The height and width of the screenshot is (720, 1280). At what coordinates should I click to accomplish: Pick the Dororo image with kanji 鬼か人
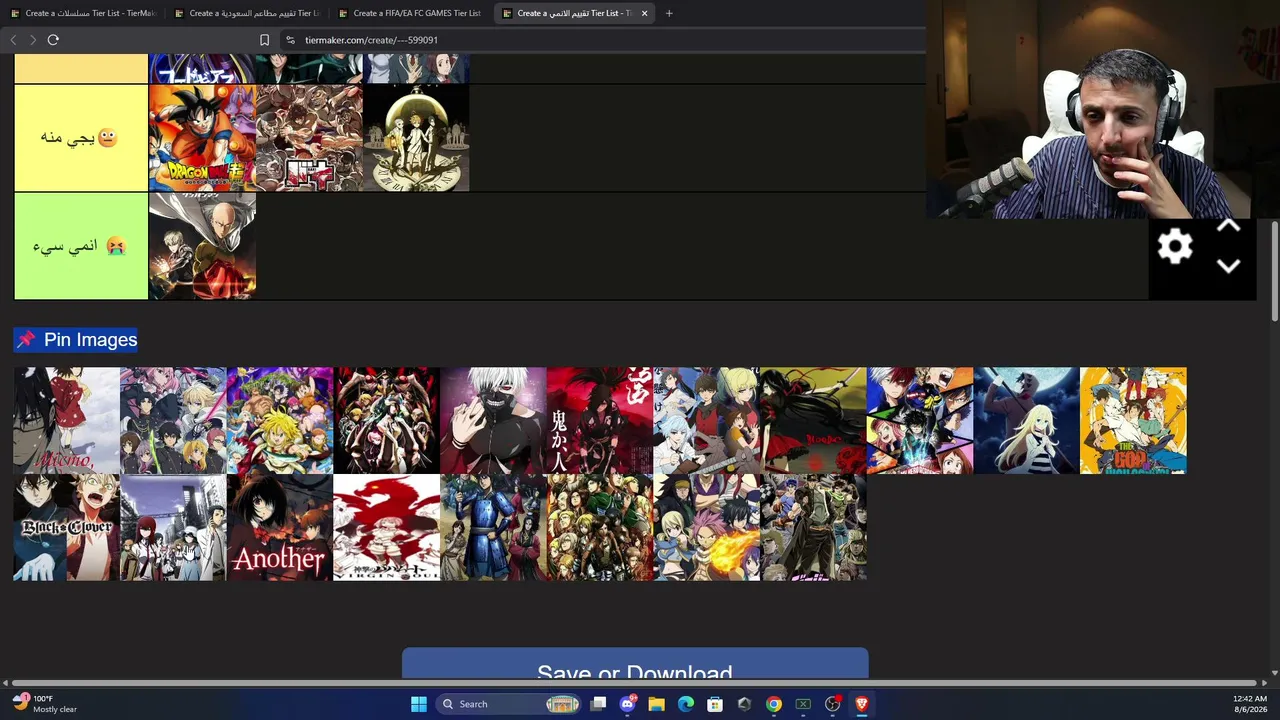(x=600, y=420)
